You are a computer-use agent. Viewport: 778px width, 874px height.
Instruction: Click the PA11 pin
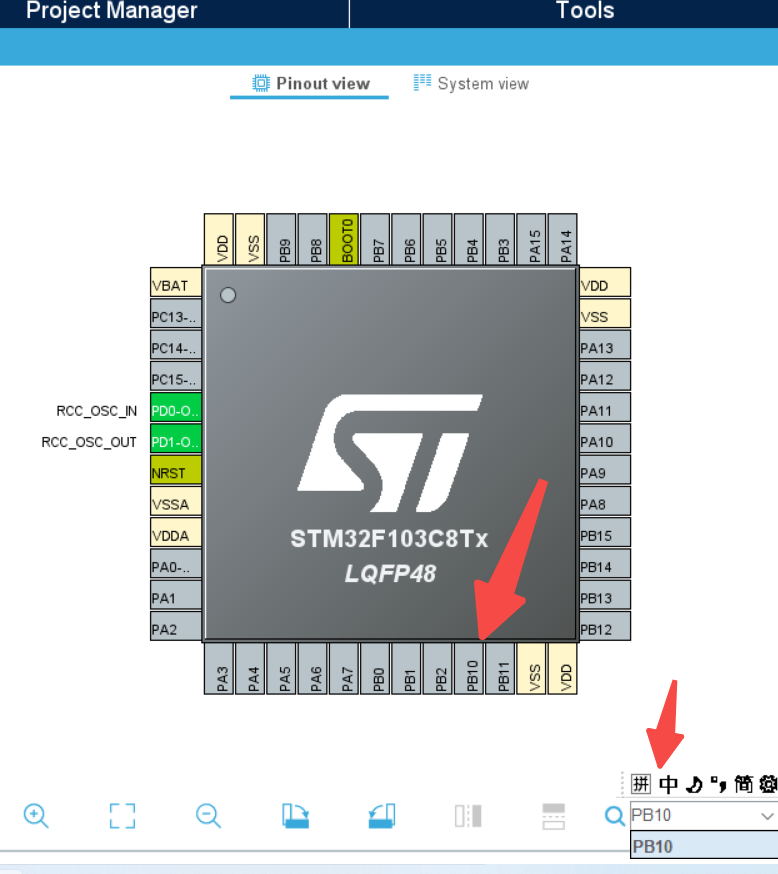(x=605, y=407)
